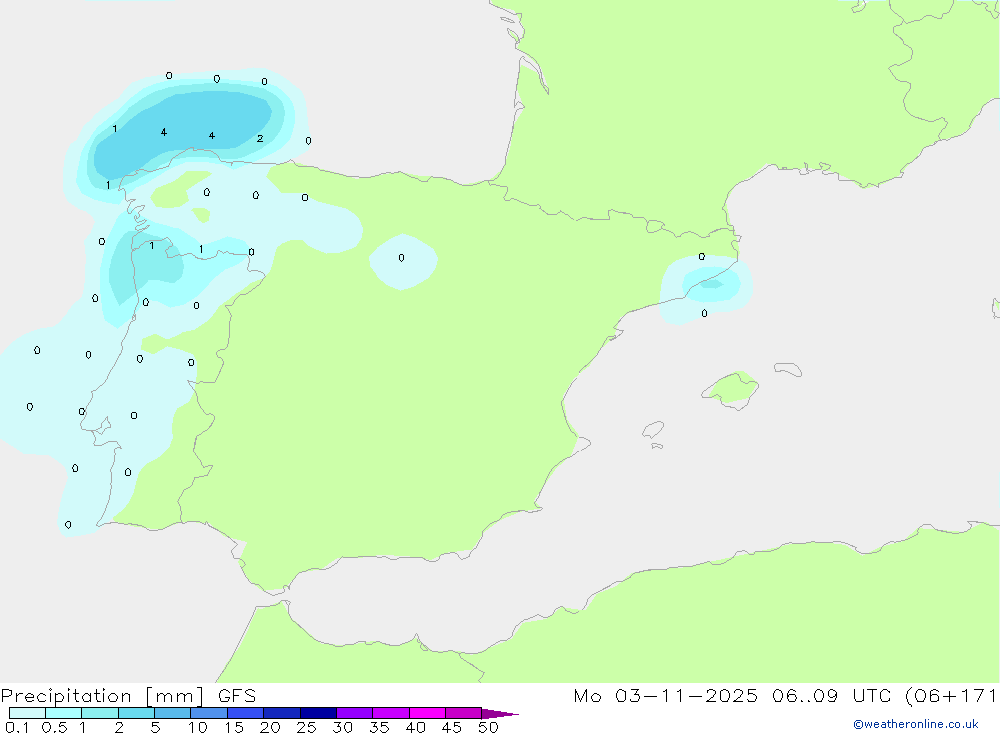
Task: Click the purple arrow above 50 mm
Action: point(499,713)
